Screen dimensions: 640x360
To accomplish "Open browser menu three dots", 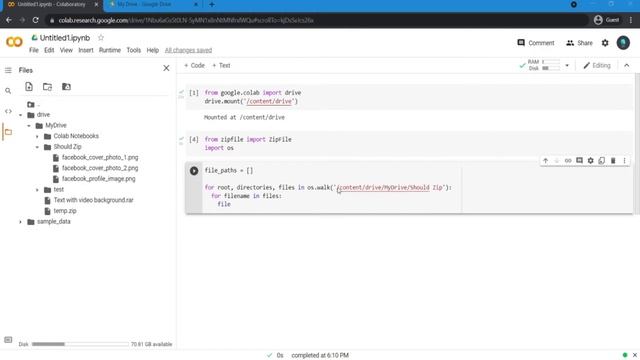I will tap(631, 20).
